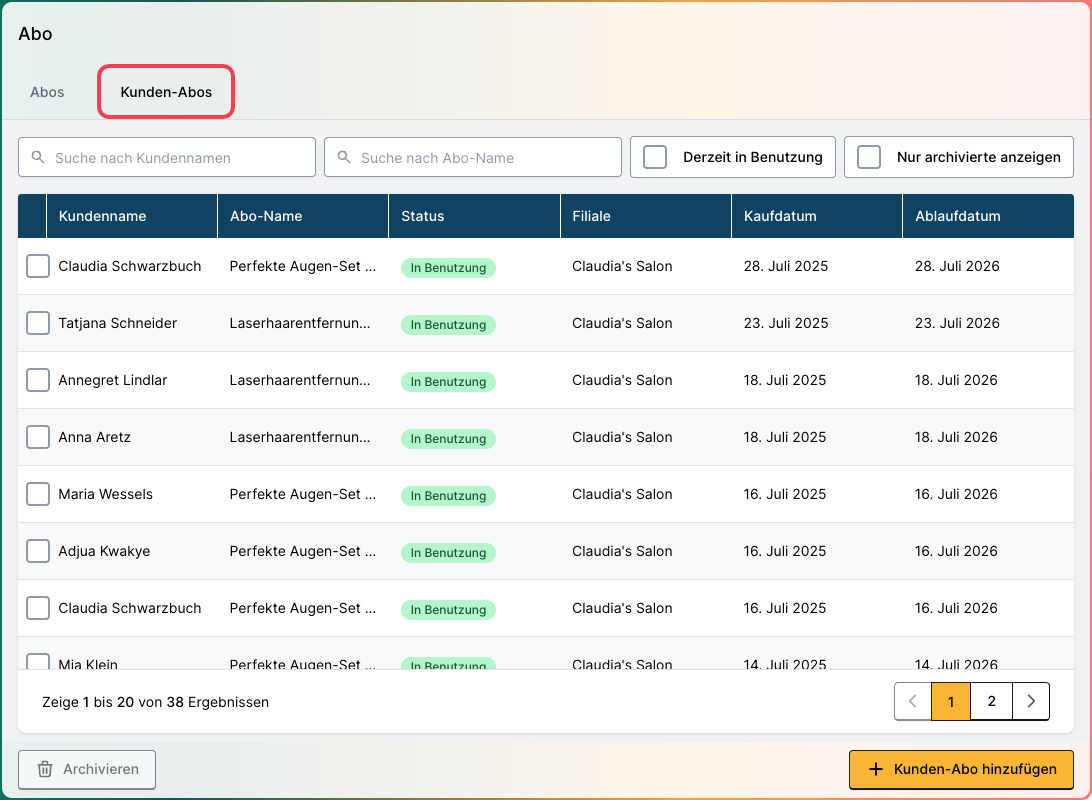The width and height of the screenshot is (1092, 800).
Task: Click Zeige 1 bis 20 von 38 Ergebnissen
Action: point(155,702)
